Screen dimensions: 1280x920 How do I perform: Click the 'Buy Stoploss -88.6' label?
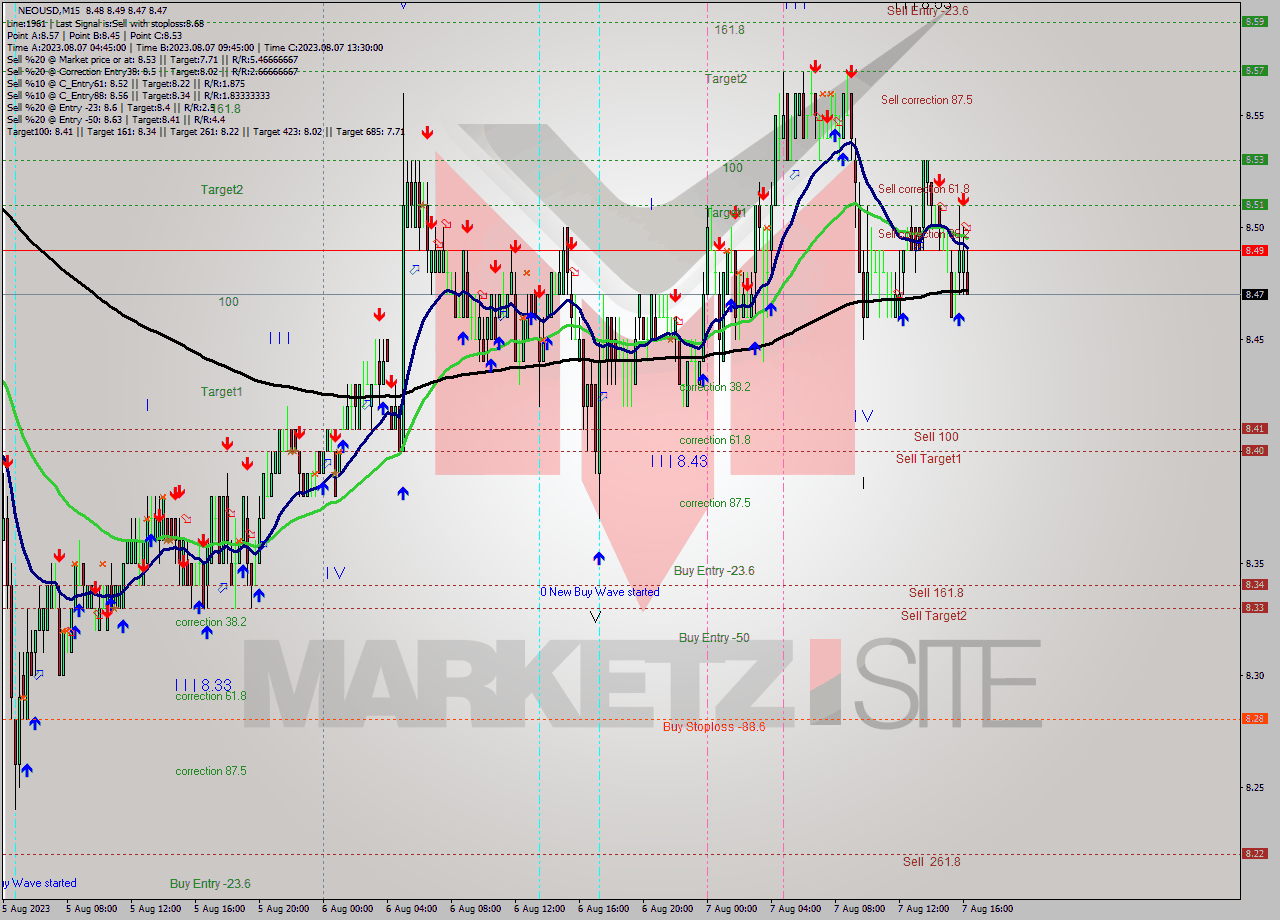click(714, 727)
